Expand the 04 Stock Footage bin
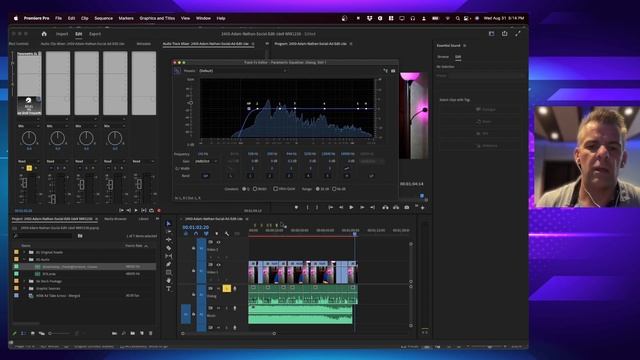Image resolution: width=640 pixels, height=360 pixels. click(x=24, y=281)
